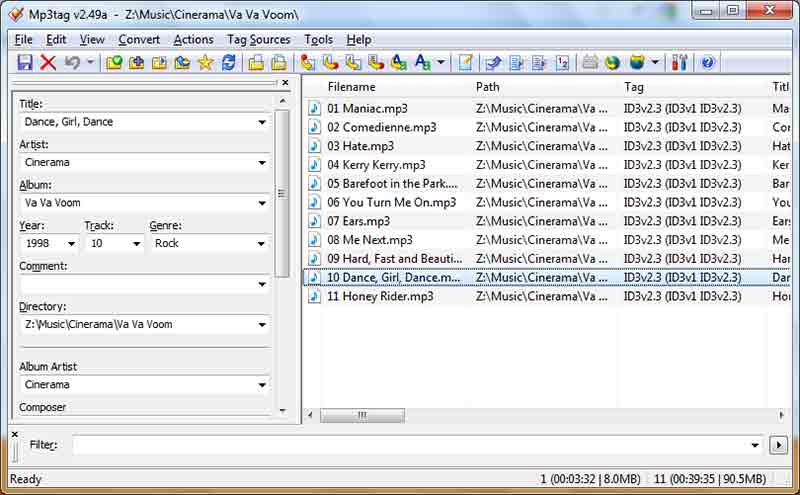Viewport: 800px width, 495px height.
Task: Select the file 05 Barefoot in the Park
Action: pyautogui.click(x=392, y=184)
